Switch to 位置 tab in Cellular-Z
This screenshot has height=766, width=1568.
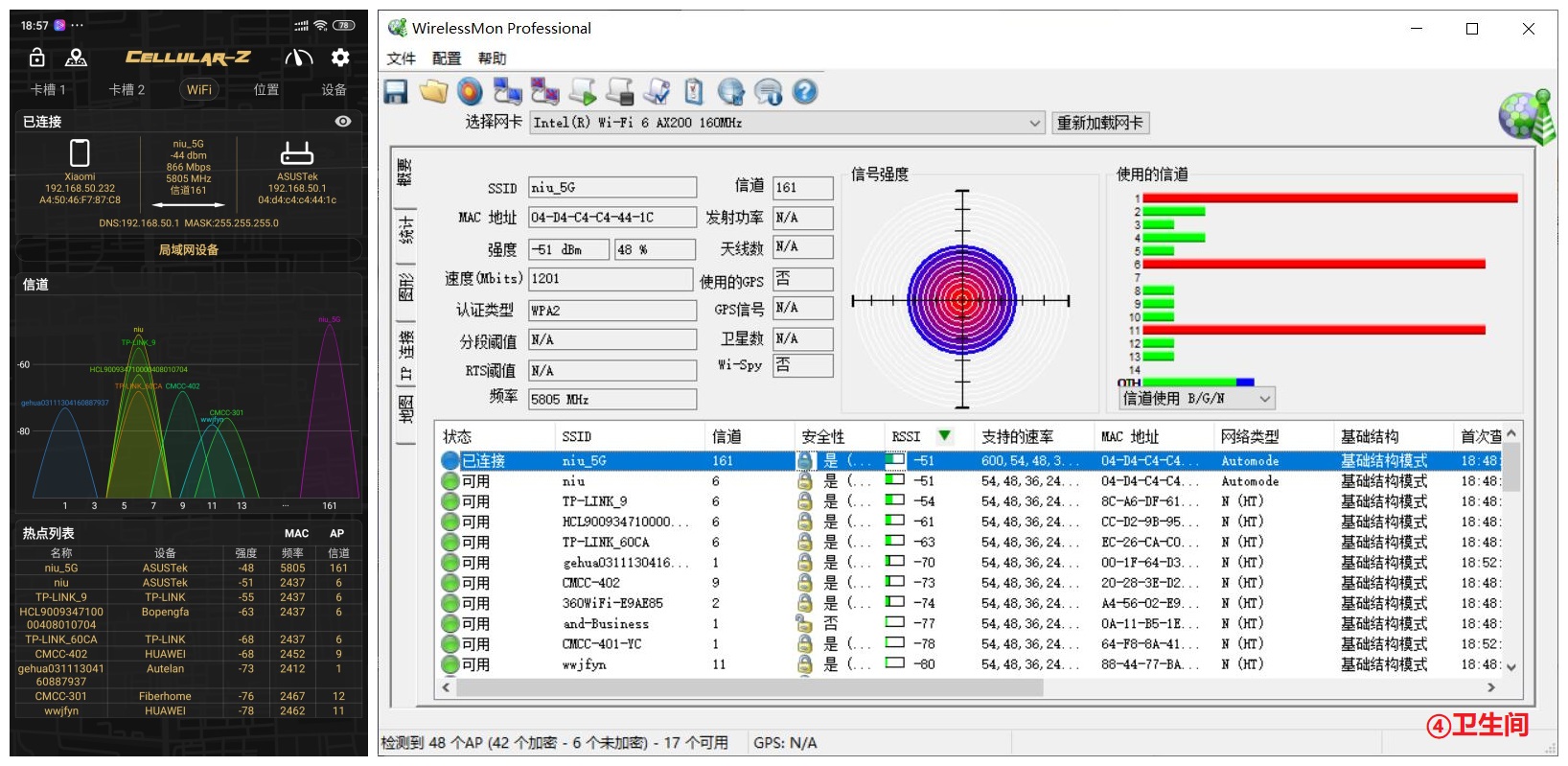point(266,89)
